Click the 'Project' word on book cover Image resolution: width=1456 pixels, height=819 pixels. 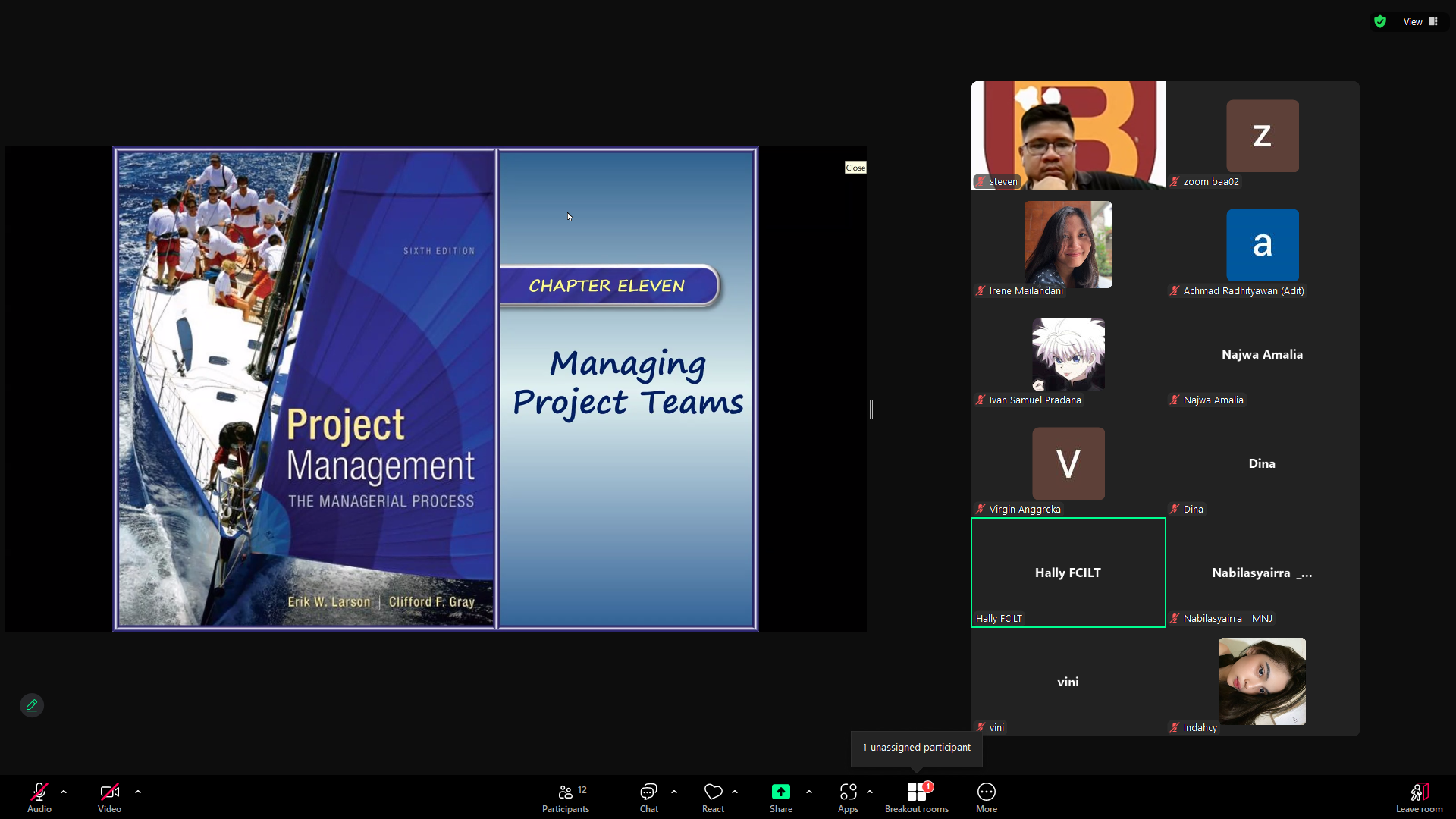[346, 426]
